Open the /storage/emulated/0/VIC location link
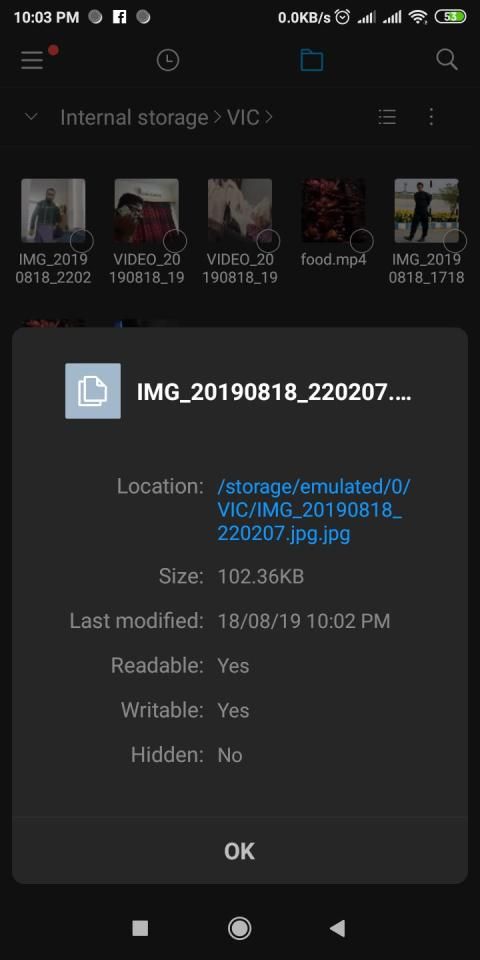The height and width of the screenshot is (960, 480). click(314, 510)
